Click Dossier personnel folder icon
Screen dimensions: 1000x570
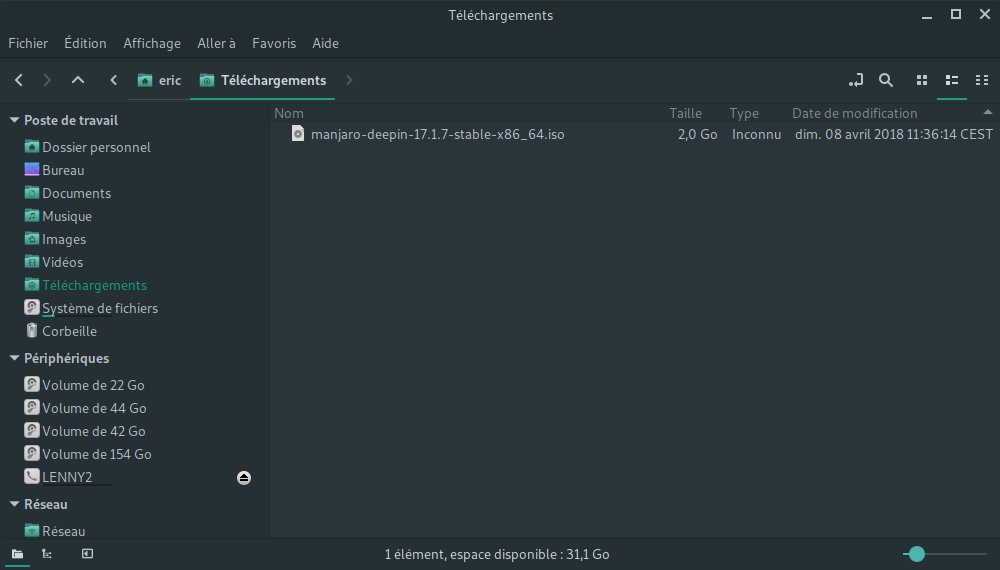click(x=32, y=147)
